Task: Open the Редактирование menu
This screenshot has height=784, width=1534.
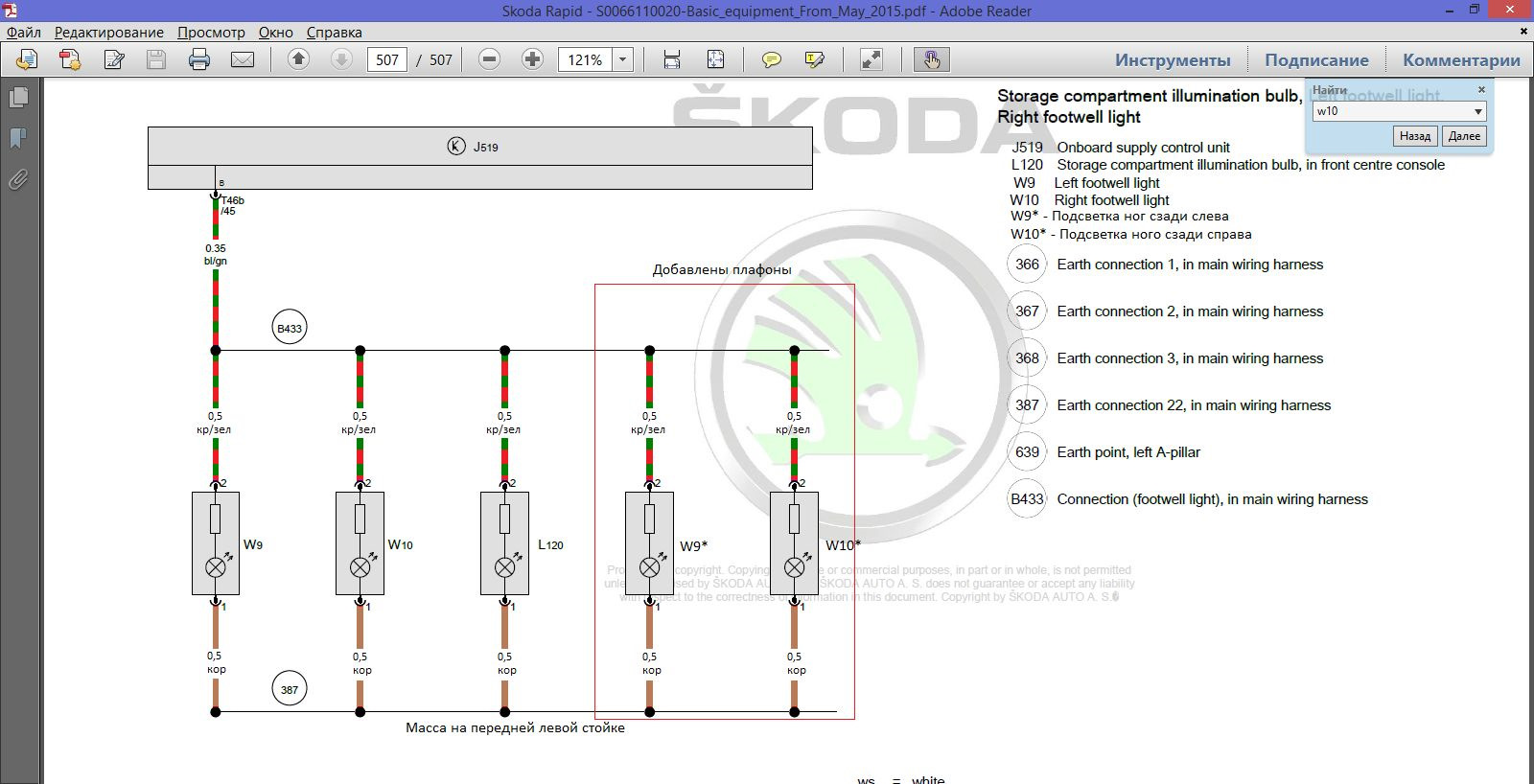Action: coord(109,32)
